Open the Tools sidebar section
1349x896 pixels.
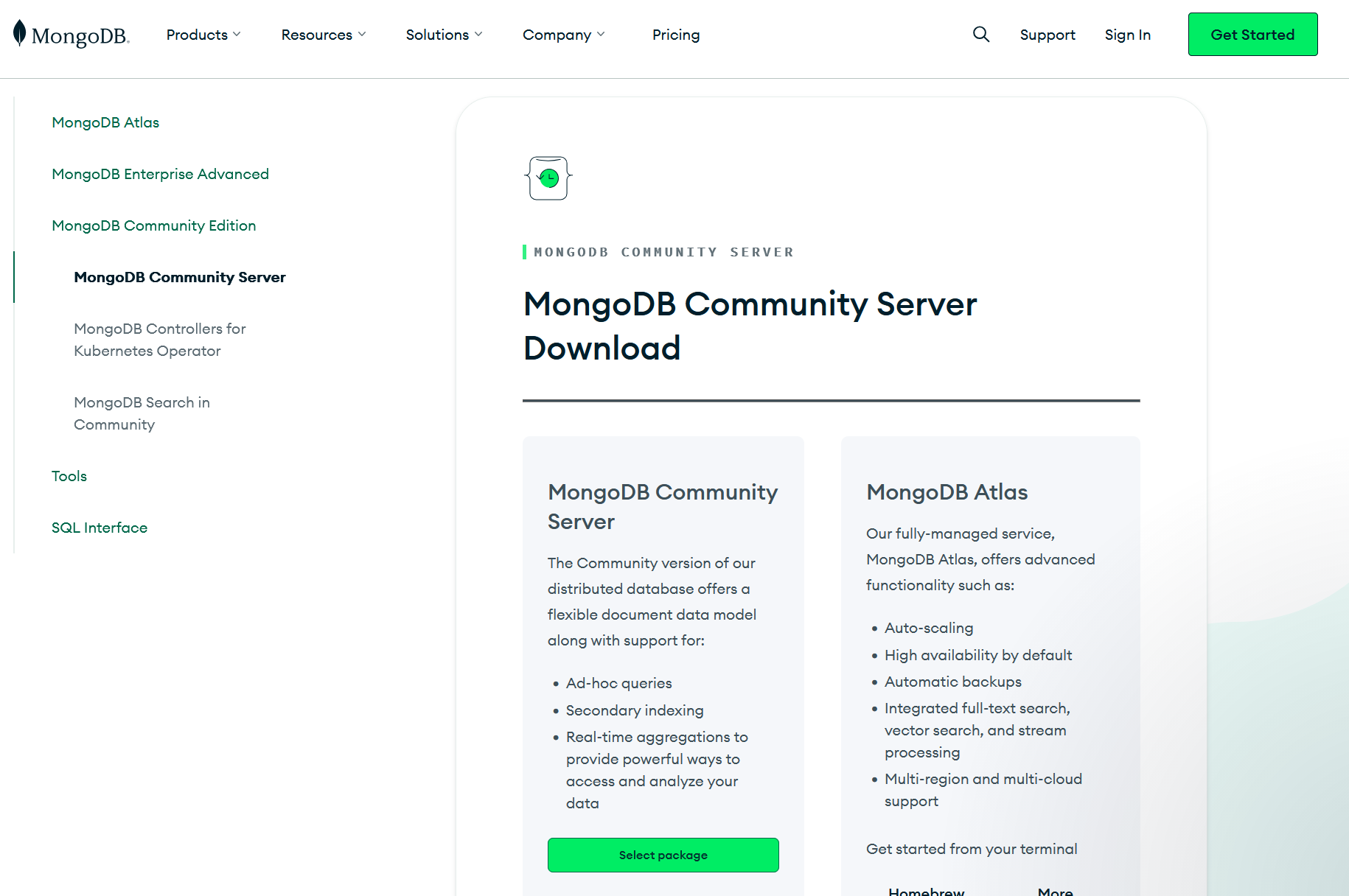point(69,476)
